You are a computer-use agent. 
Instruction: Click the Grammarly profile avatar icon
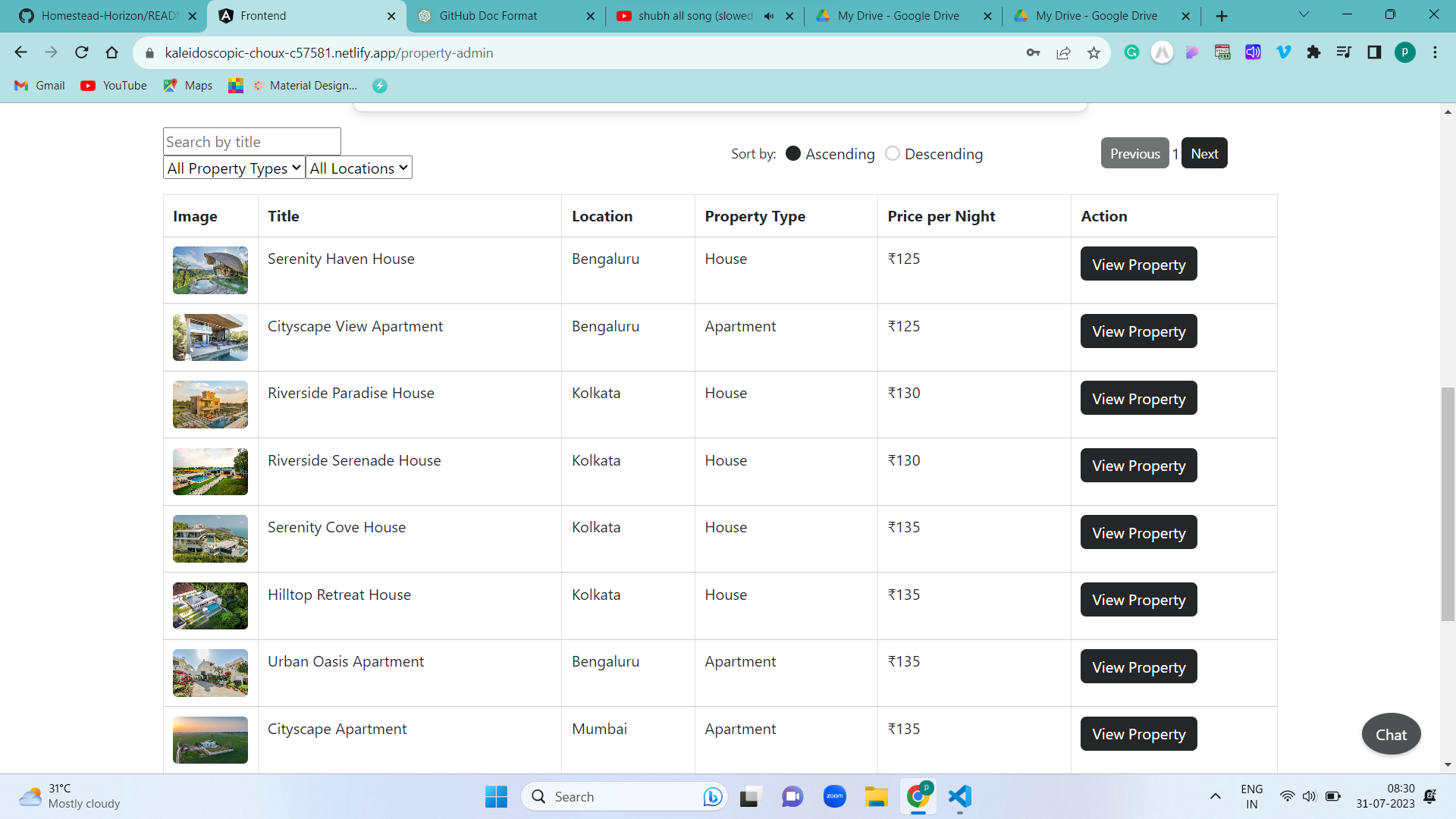coord(1405,52)
